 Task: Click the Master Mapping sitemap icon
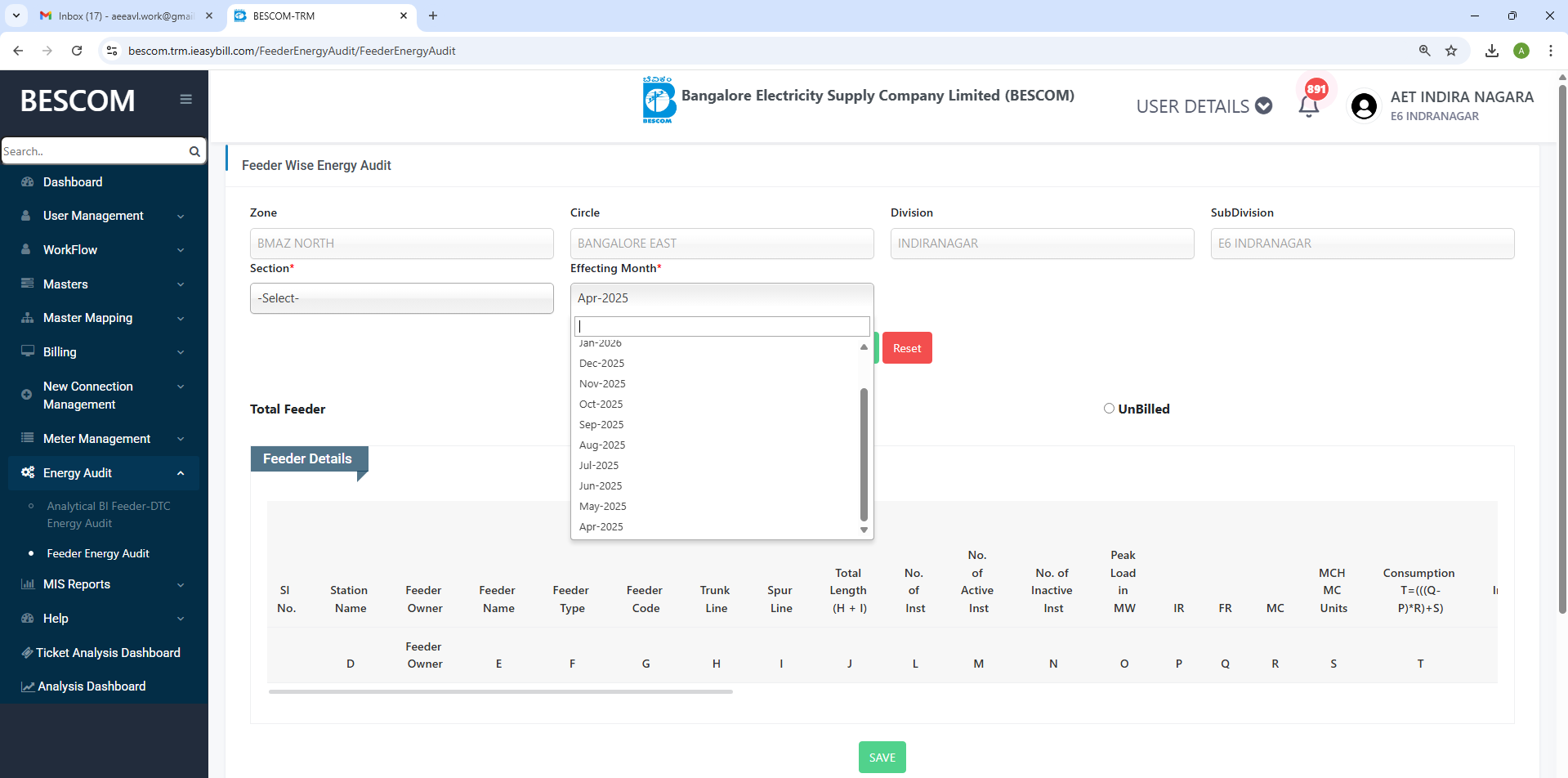(28, 317)
